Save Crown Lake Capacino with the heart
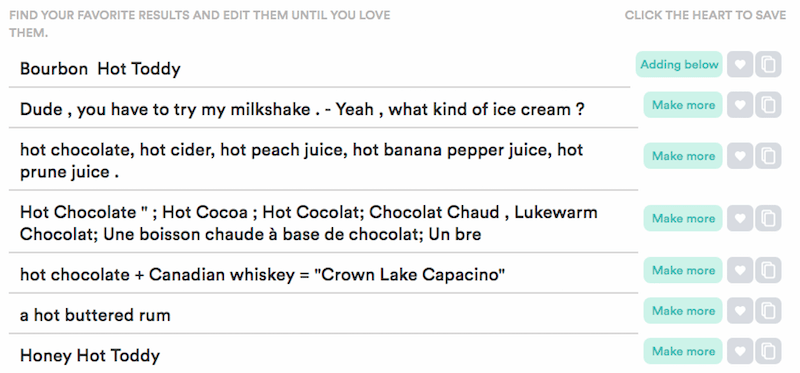The image size is (800, 373). (740, 270)
